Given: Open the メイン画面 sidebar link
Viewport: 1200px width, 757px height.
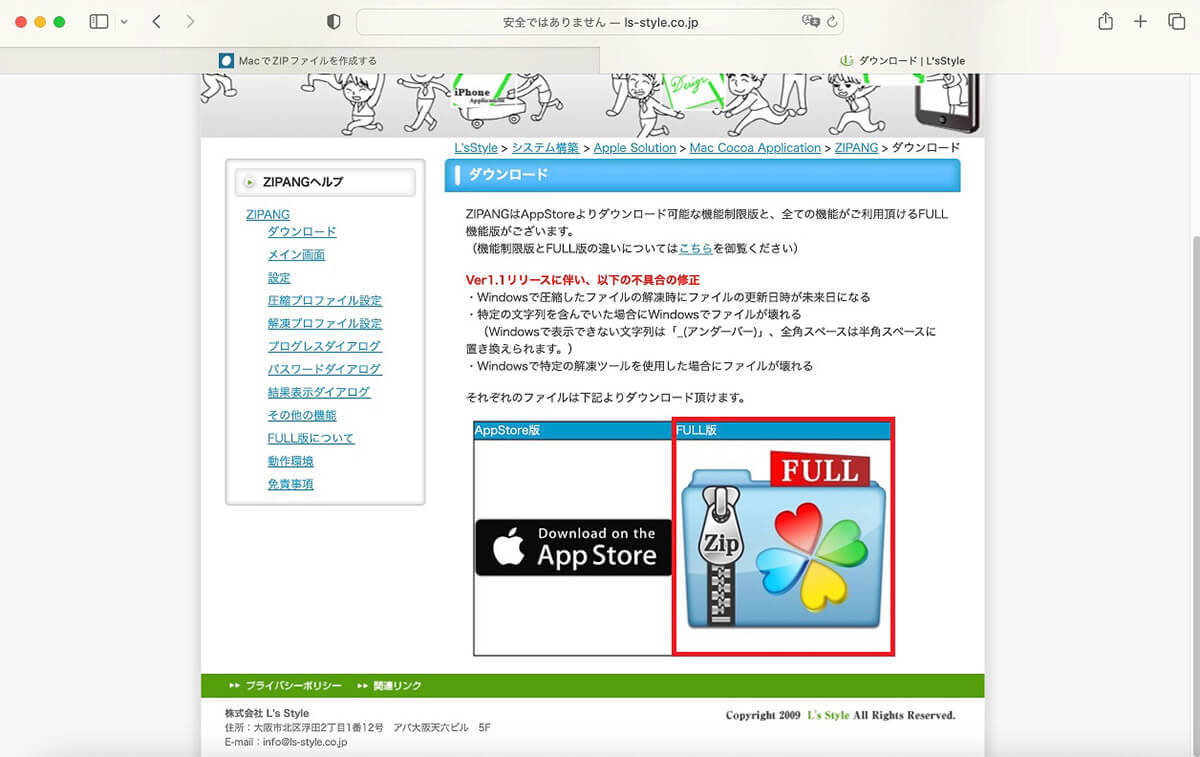Looking at the screenshot, I should (x=296, y=255).
